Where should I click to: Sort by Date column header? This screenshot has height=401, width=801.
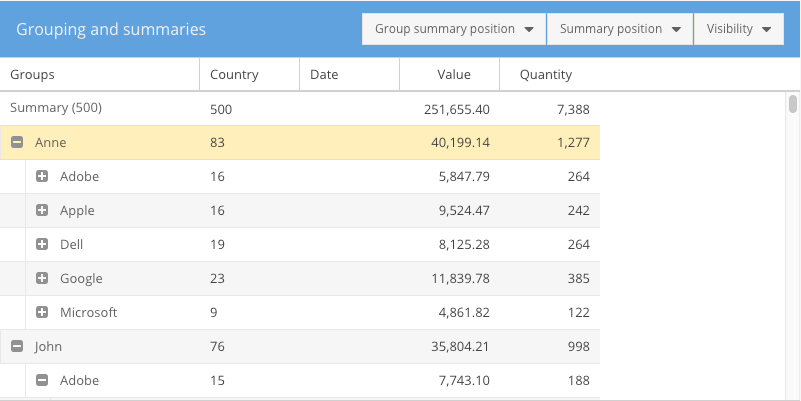(349, 75)
